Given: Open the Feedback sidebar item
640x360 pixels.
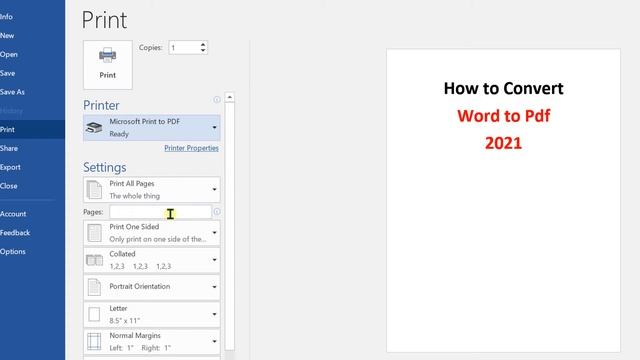Looking at the screenshot, I should pyautogui.click(x=15, y=233).
